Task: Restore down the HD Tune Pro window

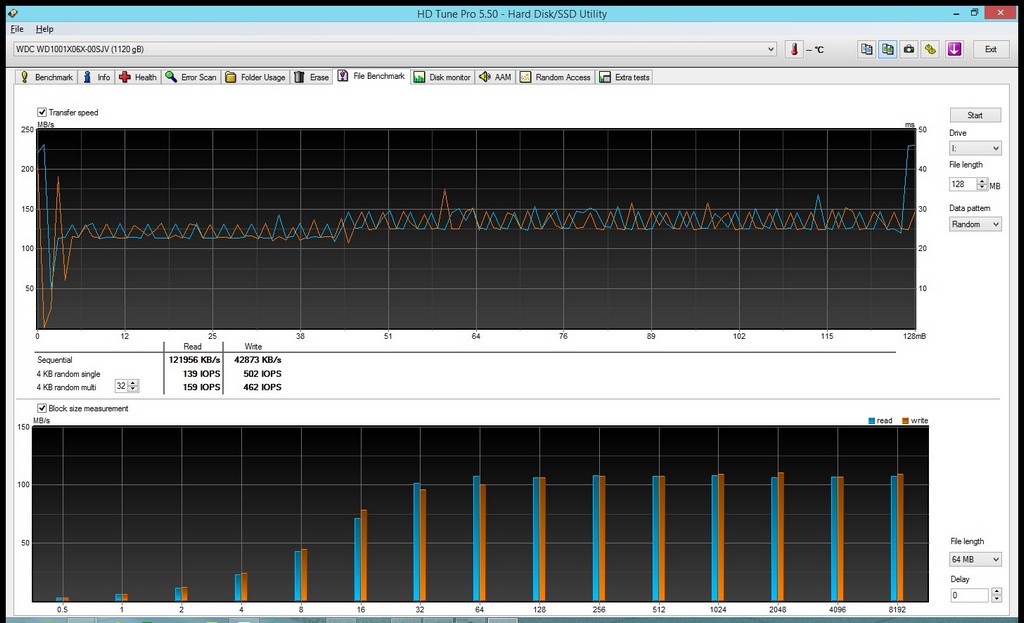Action: pyautogui.click(x=974, y=13)
